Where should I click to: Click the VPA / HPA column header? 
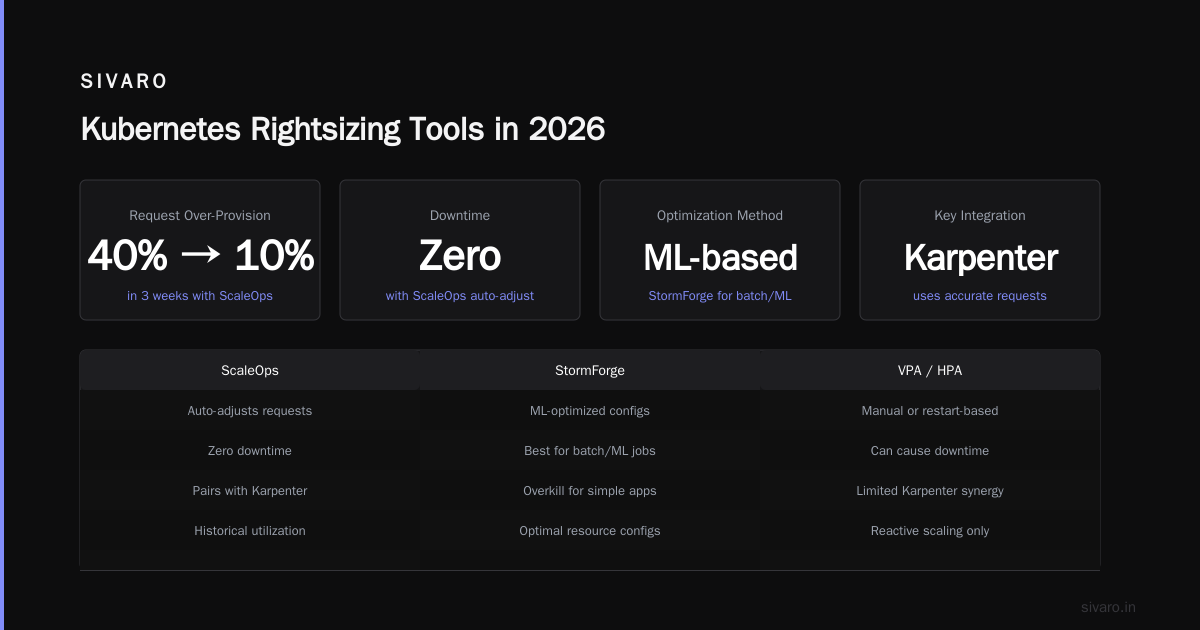click(x=930, y=370)
